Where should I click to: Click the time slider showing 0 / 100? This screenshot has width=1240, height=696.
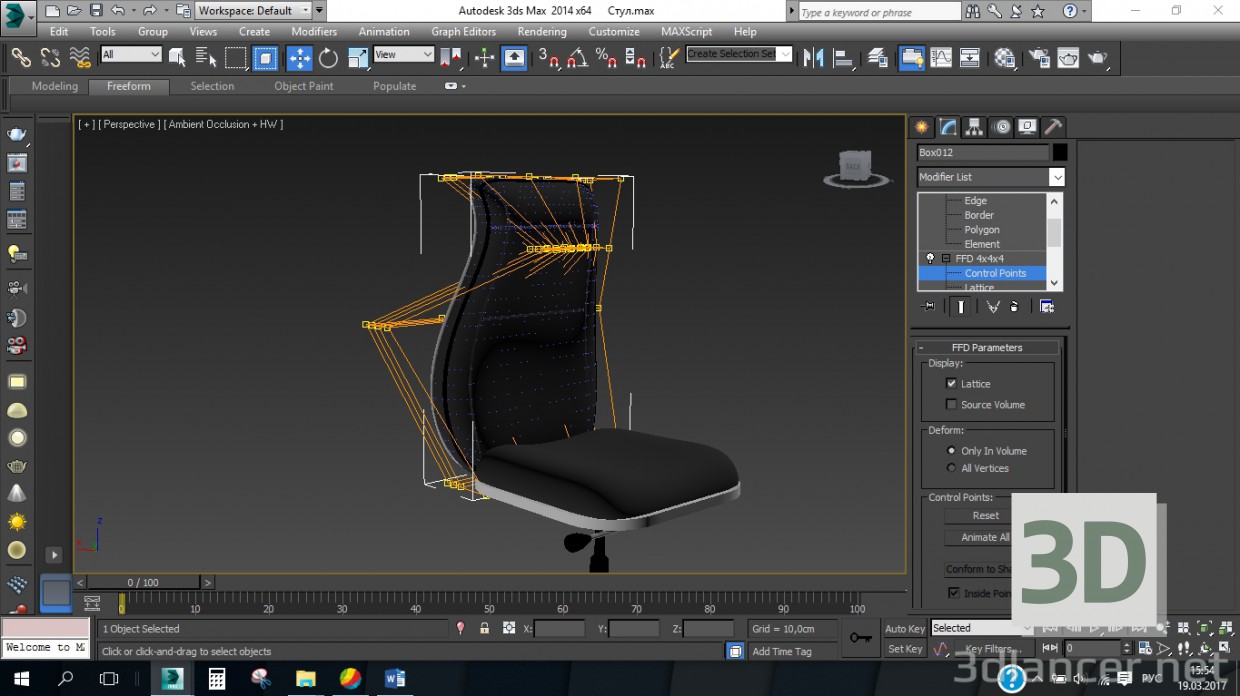pos(143,582)
